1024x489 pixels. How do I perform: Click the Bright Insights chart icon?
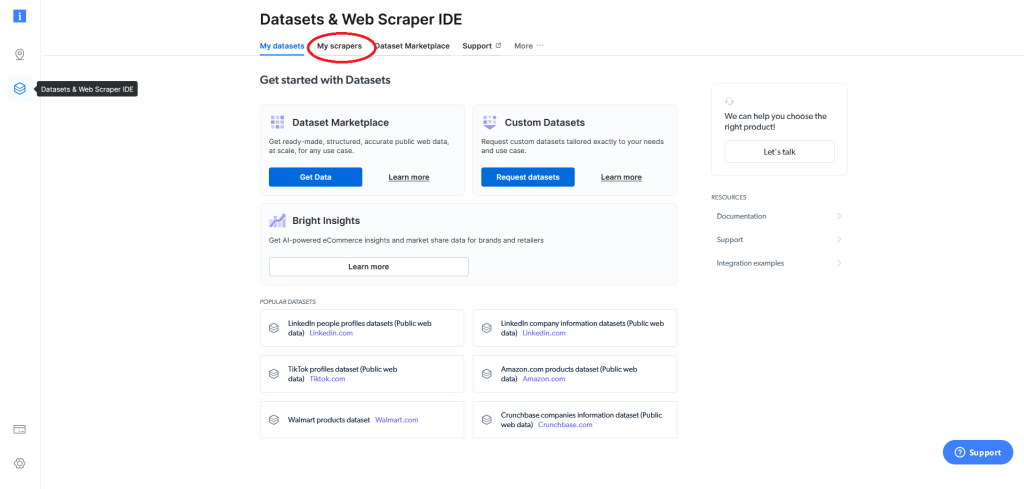[x=277, y=220]
